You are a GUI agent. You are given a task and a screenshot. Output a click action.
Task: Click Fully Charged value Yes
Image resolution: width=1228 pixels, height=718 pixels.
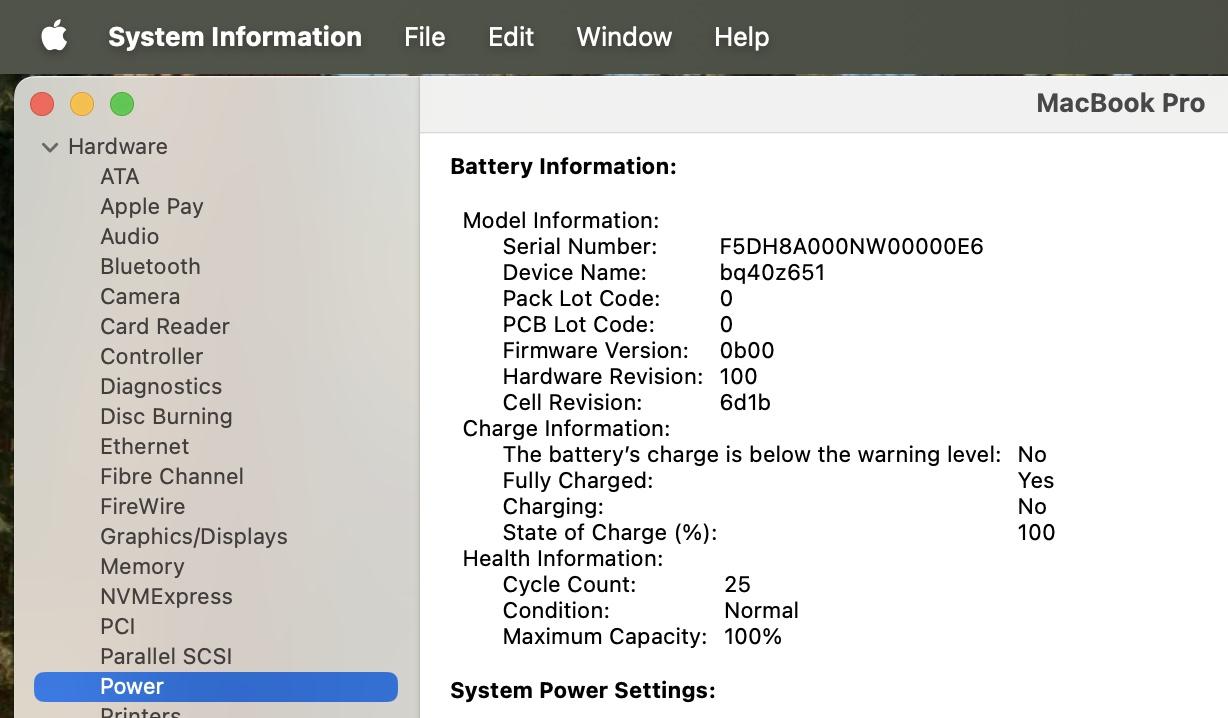click(x=1036, y=480)
